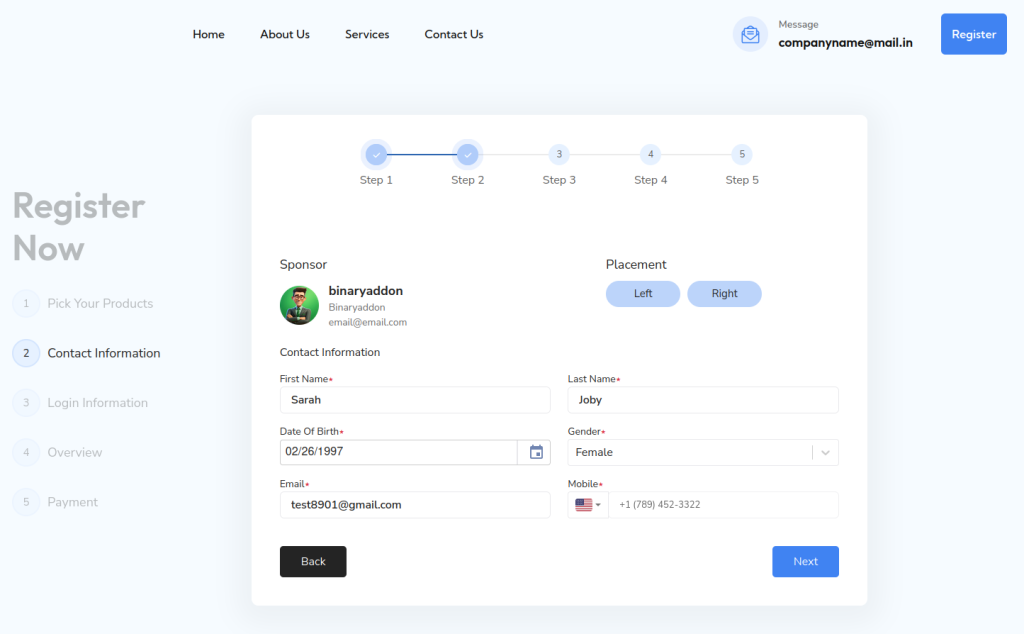Click the Register button in header
This screenshot has width=1024, height=634.
pyautogui.click(x=973, y=34)
